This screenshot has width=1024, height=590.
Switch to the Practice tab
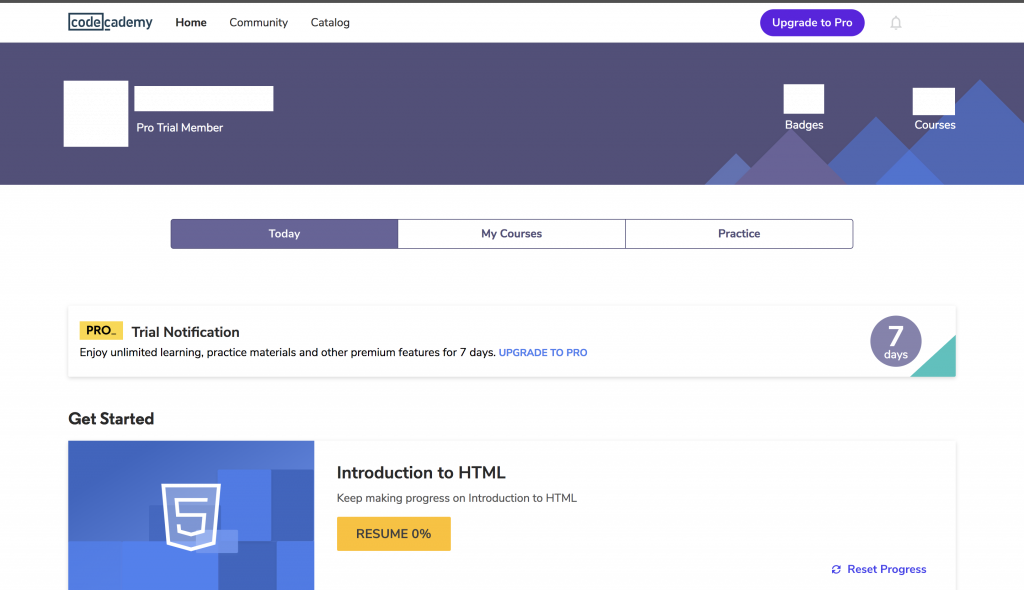pos(739,234)
